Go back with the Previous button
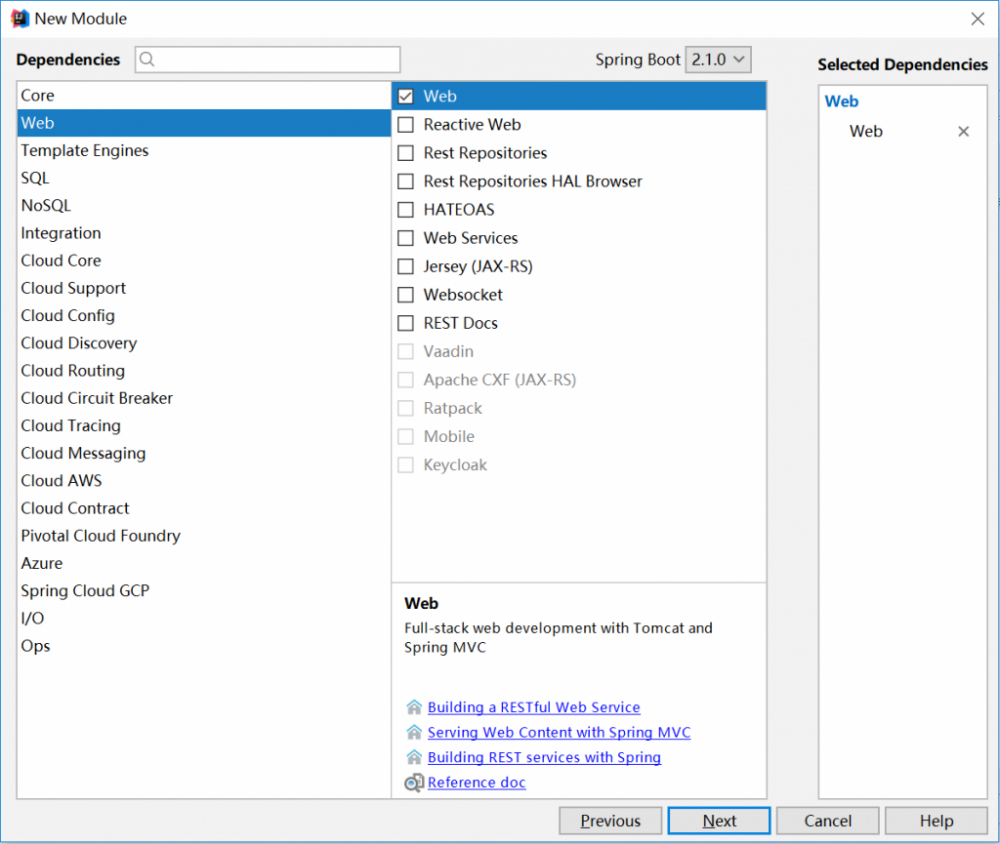 610,821
